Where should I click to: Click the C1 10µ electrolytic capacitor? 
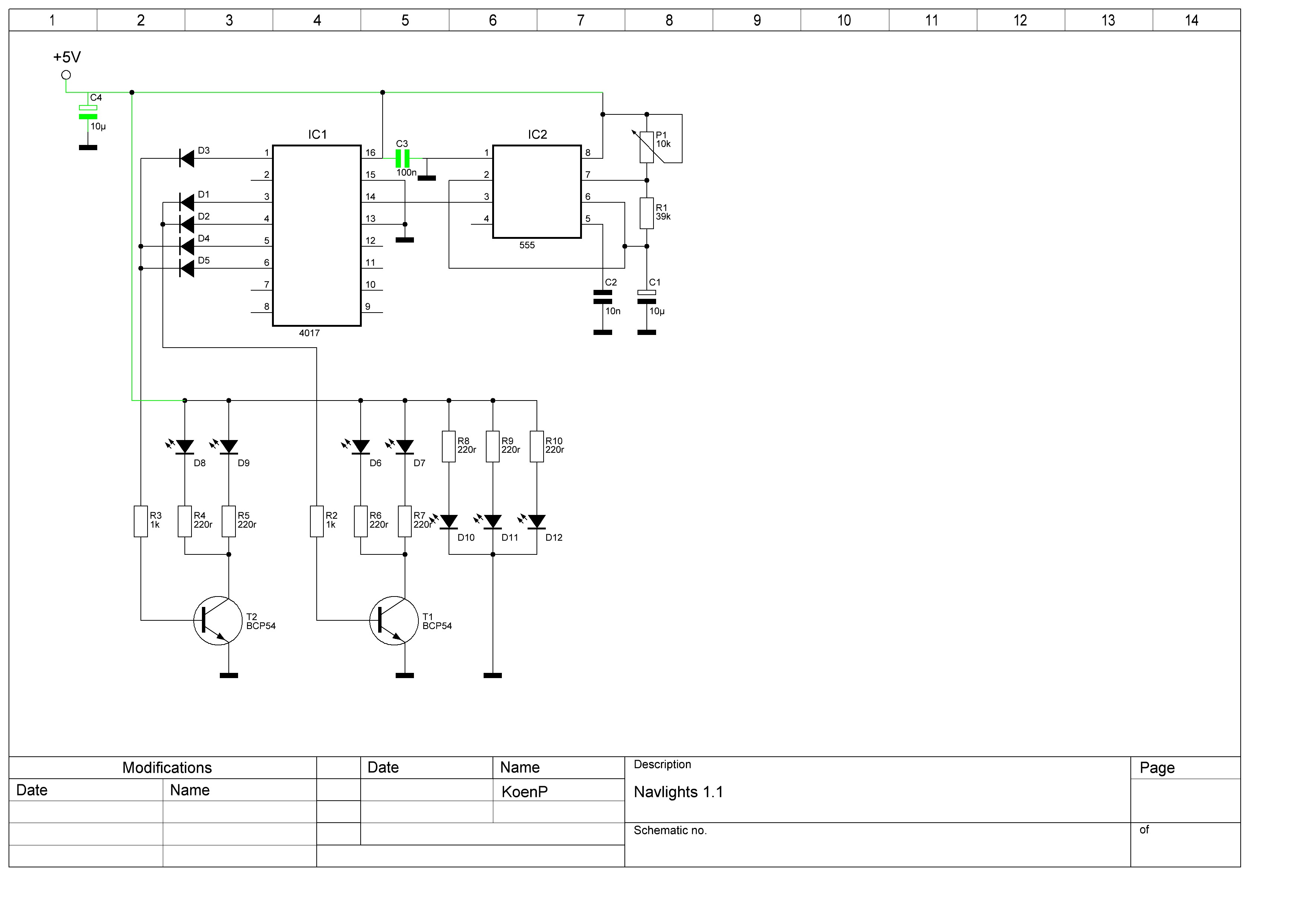(x=647, y=297)
